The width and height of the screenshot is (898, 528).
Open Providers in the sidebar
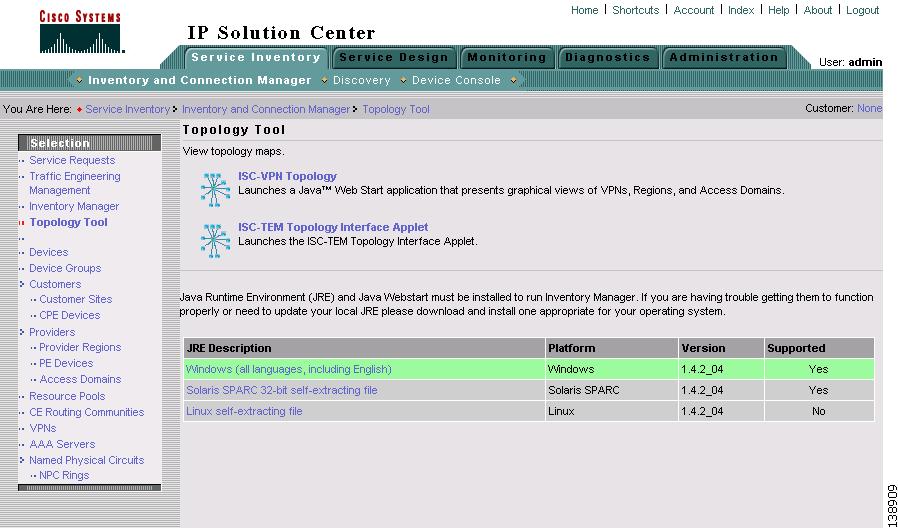[52, 332]
